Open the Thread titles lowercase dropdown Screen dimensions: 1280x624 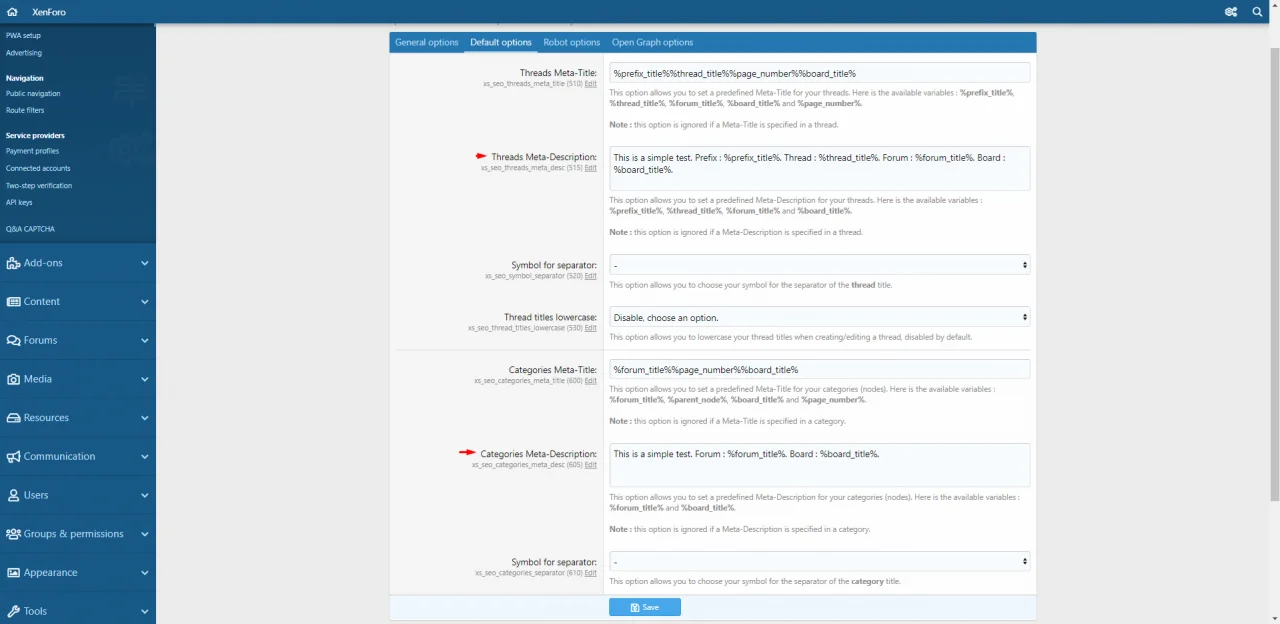click(819, 317)
